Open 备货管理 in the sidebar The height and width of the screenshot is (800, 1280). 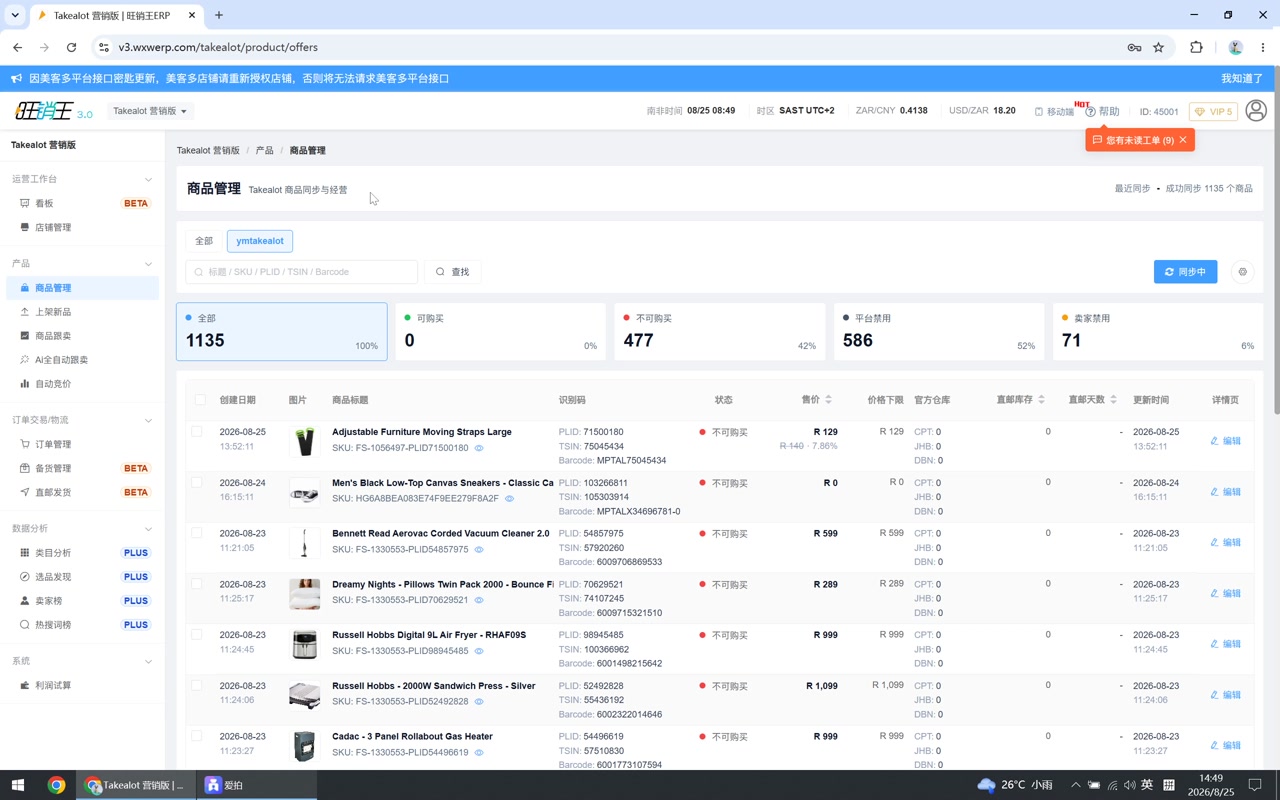82,468
